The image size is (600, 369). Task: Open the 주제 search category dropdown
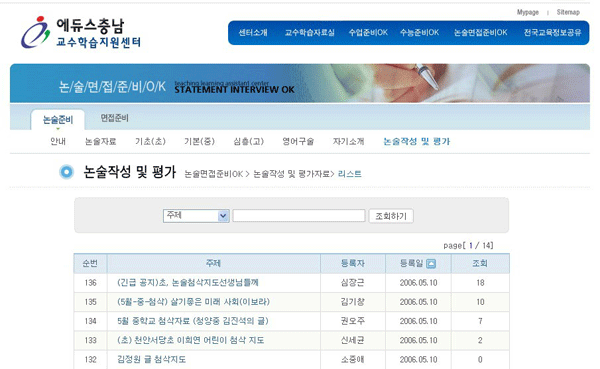pos(196,216)
